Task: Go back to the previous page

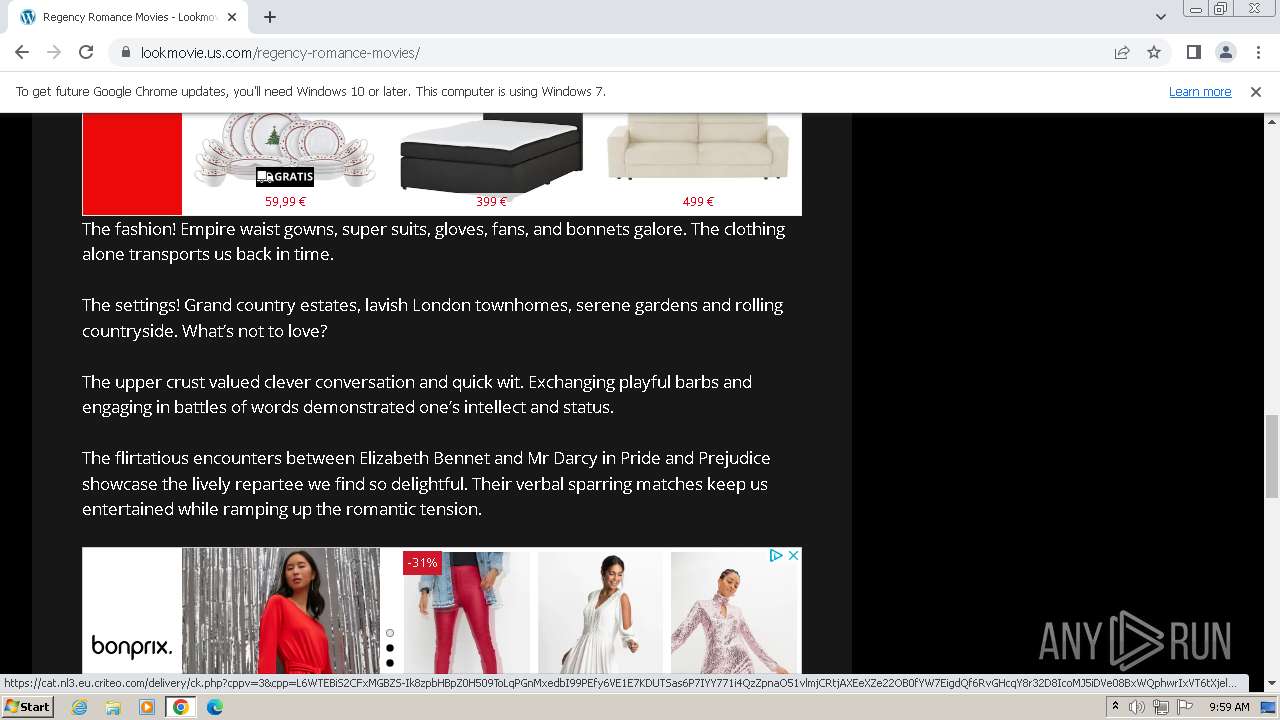Action: 22,52
